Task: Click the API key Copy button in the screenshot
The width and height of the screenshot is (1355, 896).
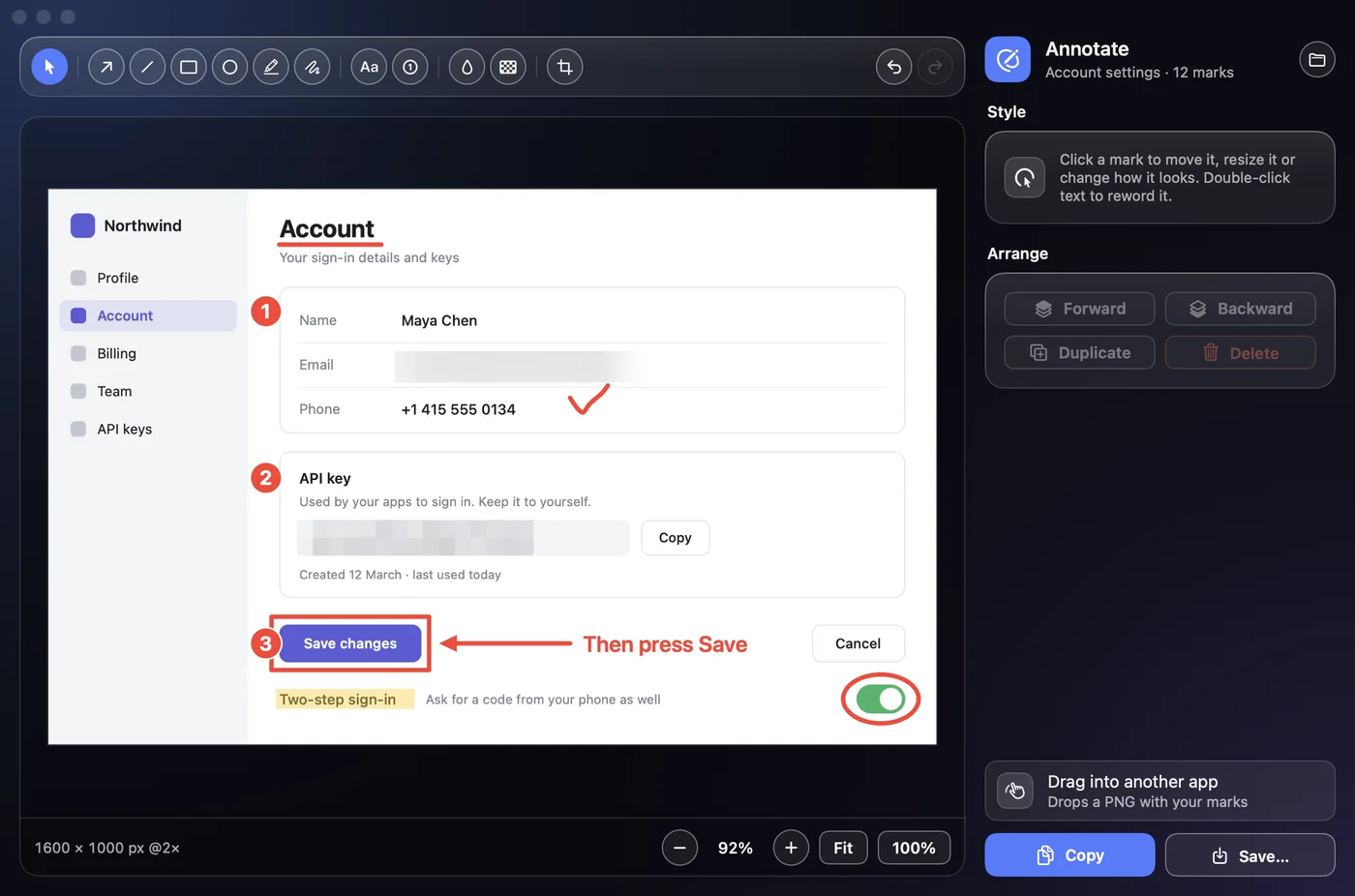Action: [x=676, y=538]
